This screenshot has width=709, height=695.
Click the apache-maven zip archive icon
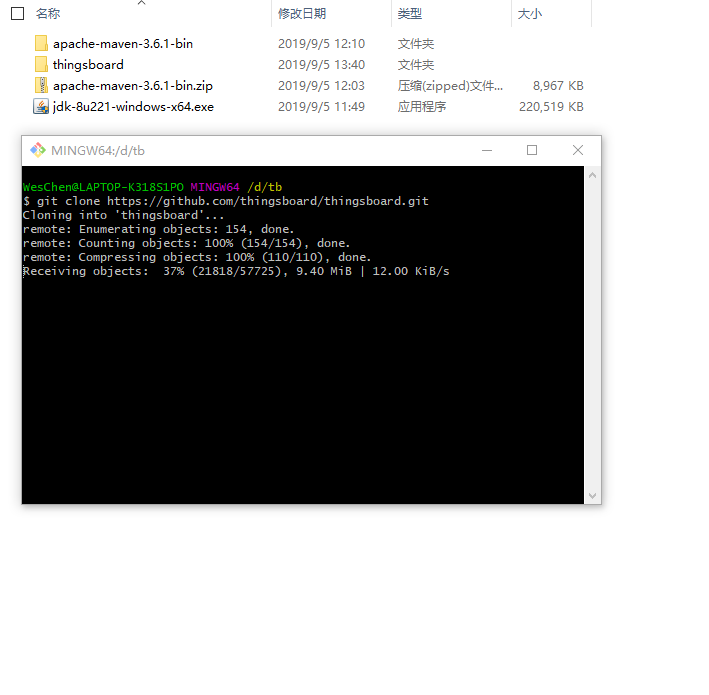(x=41, y=85)
